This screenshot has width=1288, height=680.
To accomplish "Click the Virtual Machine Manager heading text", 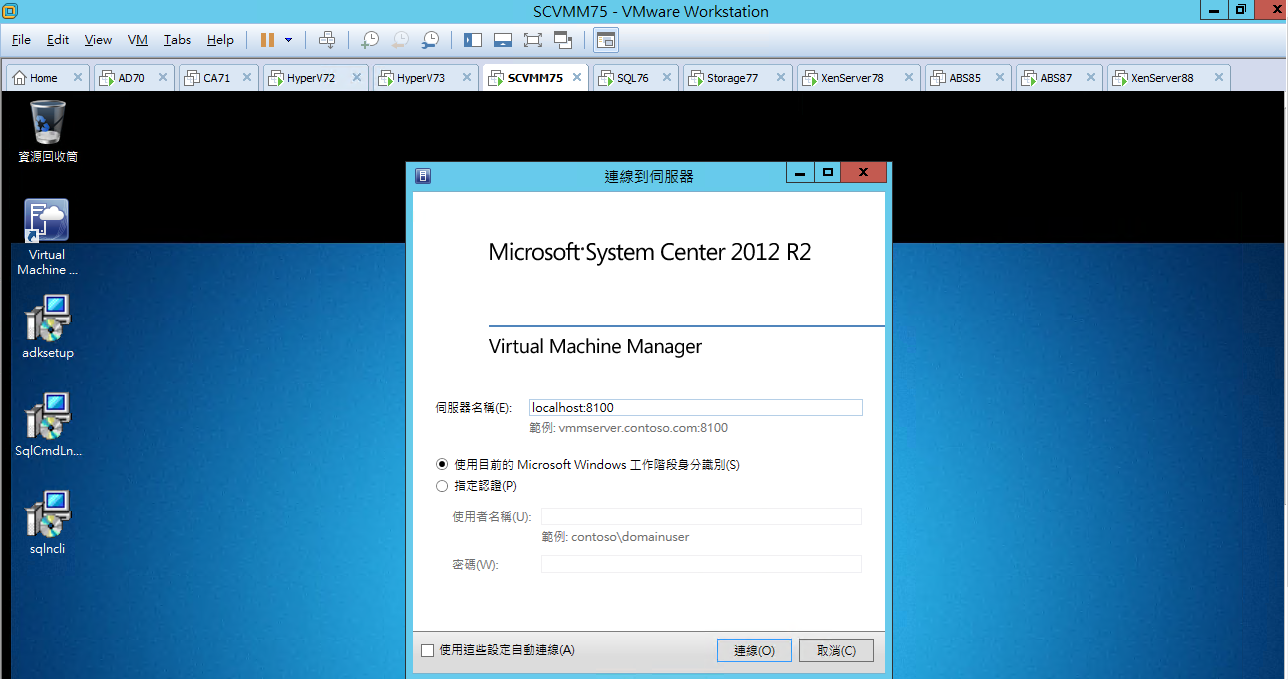I will 595,347.
